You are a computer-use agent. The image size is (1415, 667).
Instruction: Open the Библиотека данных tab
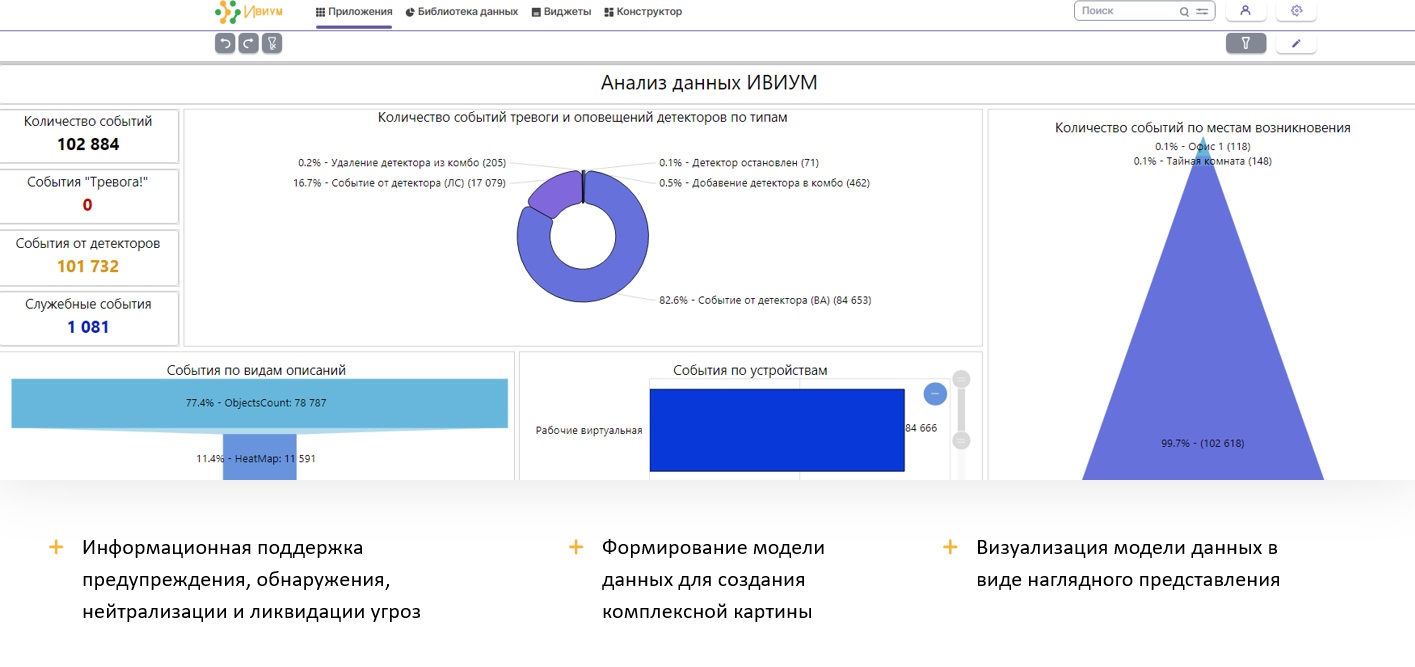coord(462,12)
